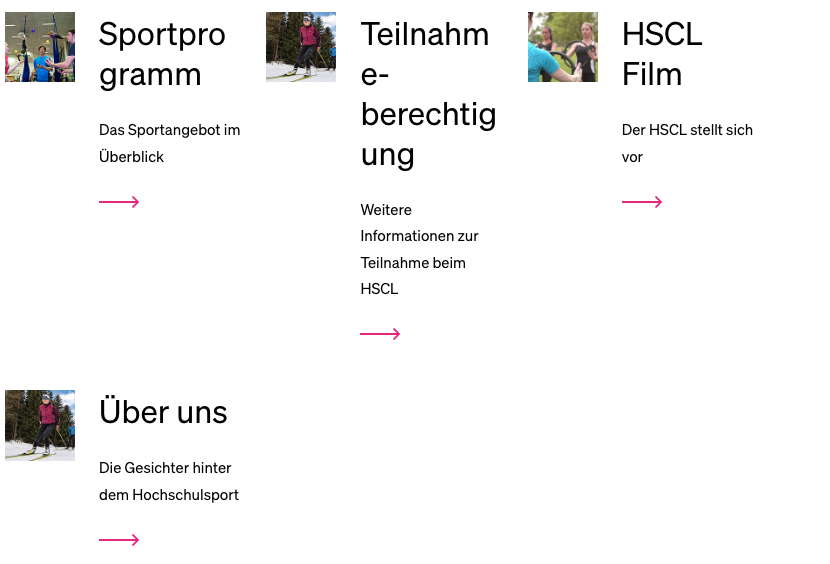Click 'Der HSCL stellt sich vor' text
The height and width of the screenshot is (564, 830).
tap(687, 144)
